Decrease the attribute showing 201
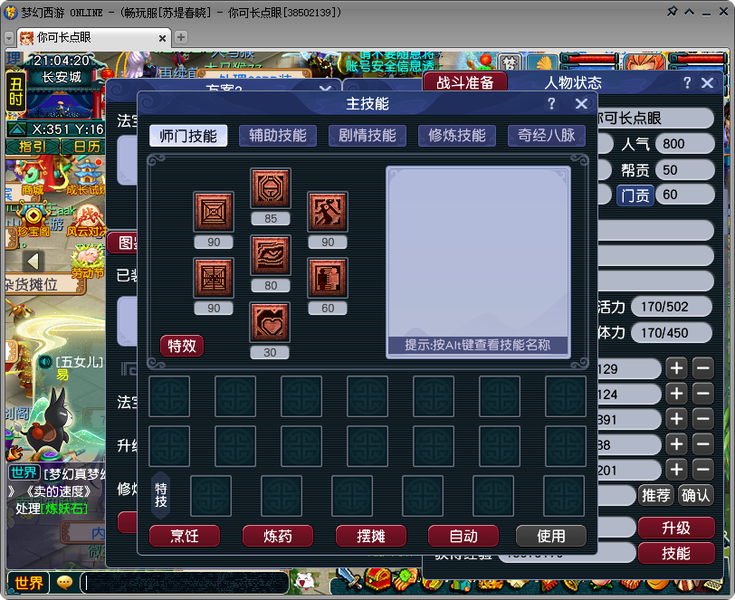 click(703, 470)
